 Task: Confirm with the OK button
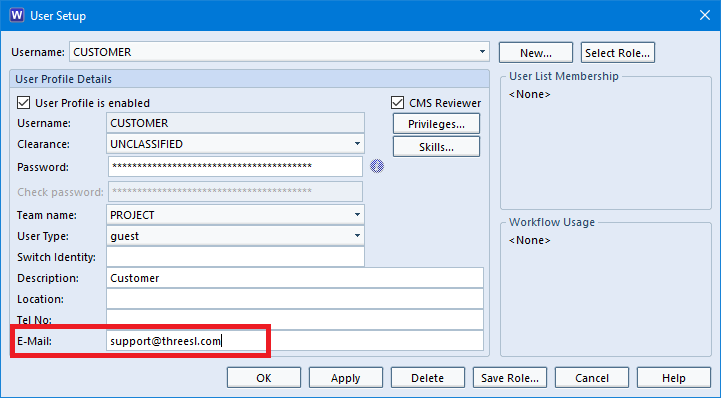[x=264, y=378]
